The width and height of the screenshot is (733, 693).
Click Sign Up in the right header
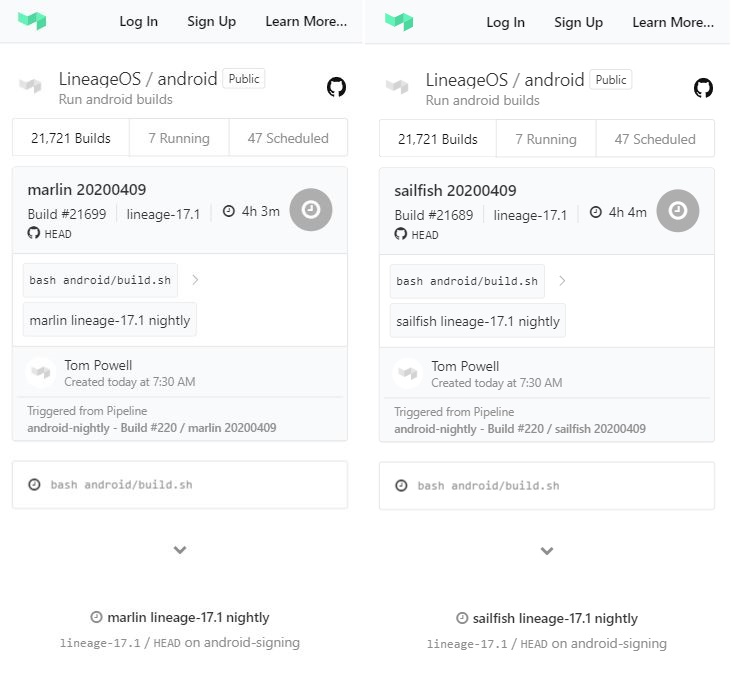[x=579, y=22]
